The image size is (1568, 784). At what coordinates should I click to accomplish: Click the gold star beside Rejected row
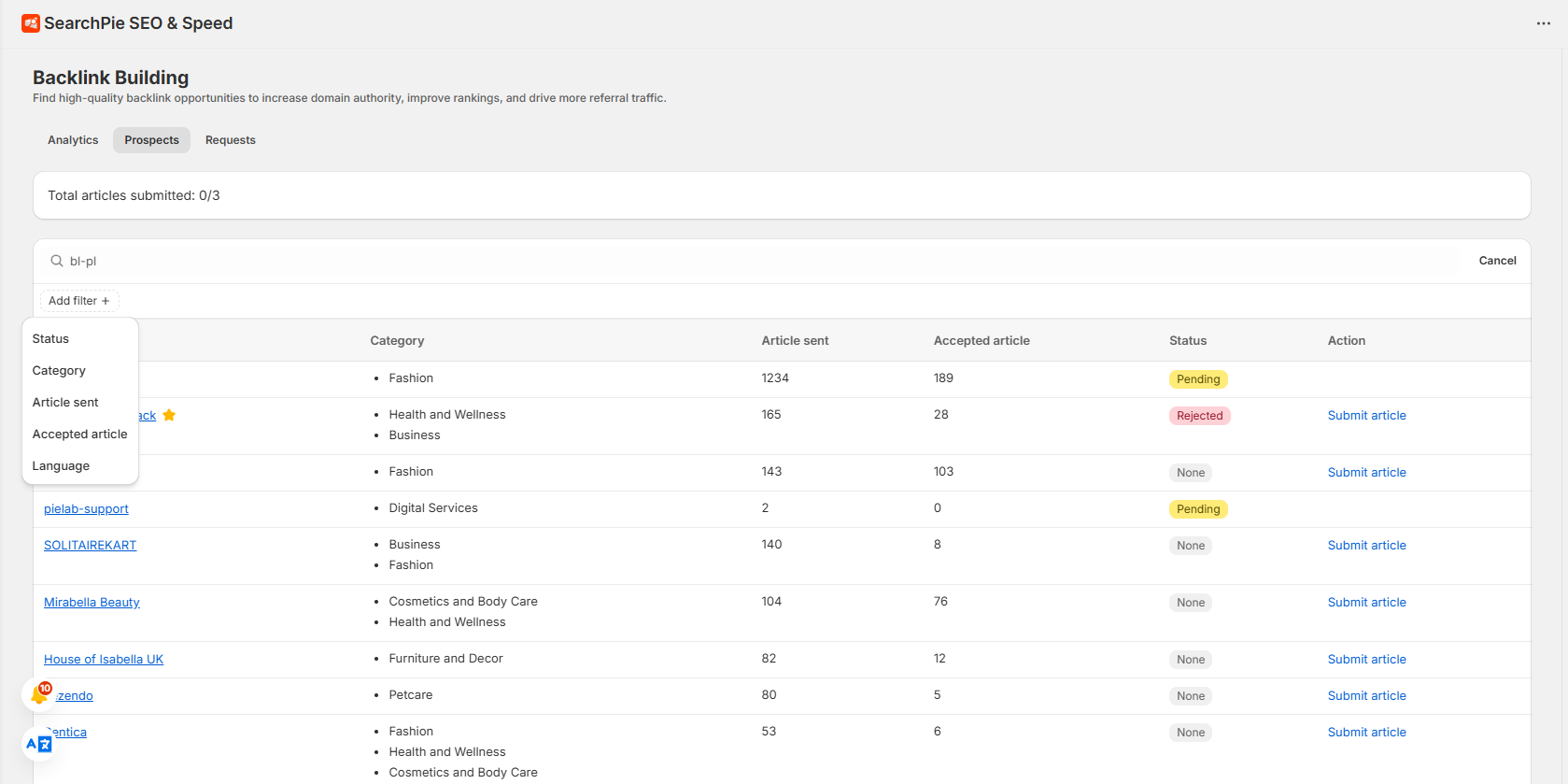[169, 415]
